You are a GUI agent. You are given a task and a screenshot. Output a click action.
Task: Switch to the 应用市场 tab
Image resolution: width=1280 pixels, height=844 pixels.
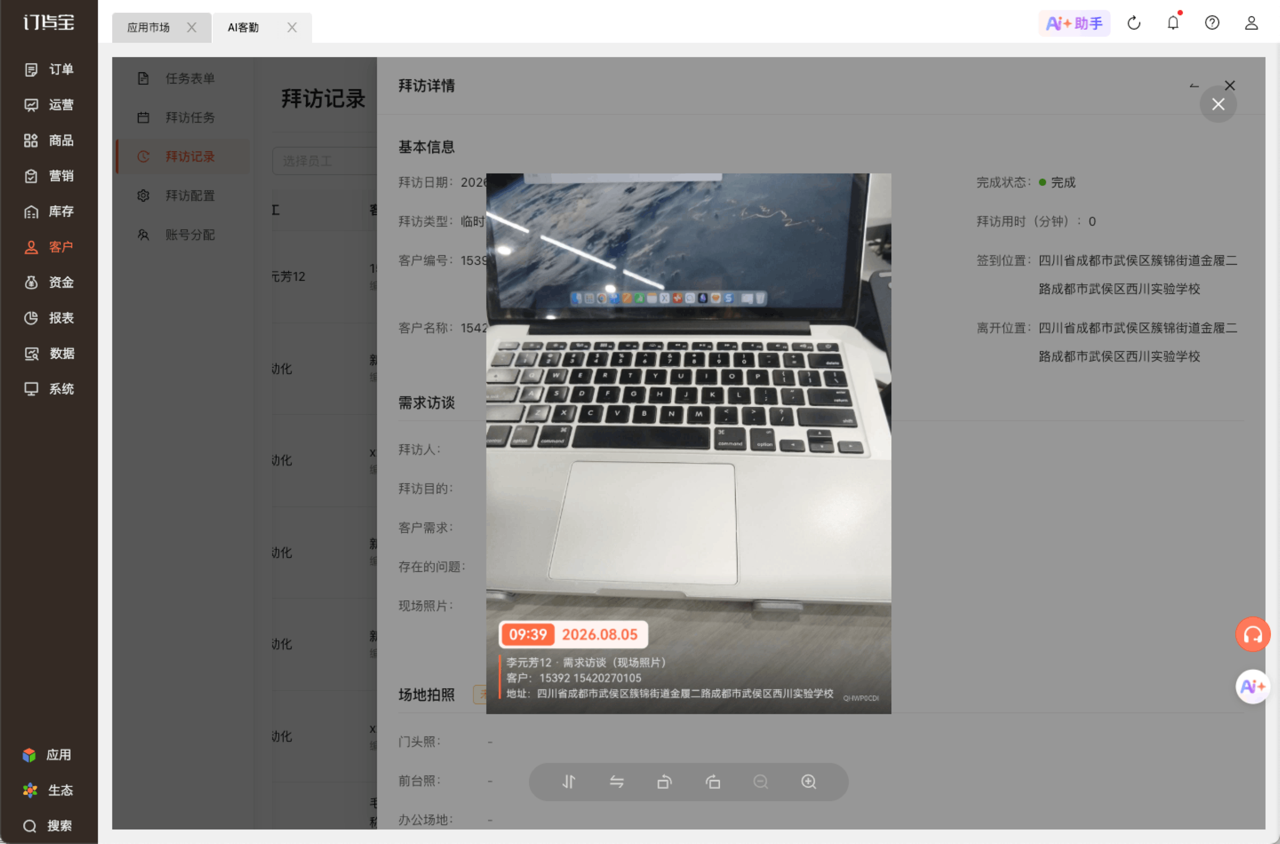pos(148,28)
